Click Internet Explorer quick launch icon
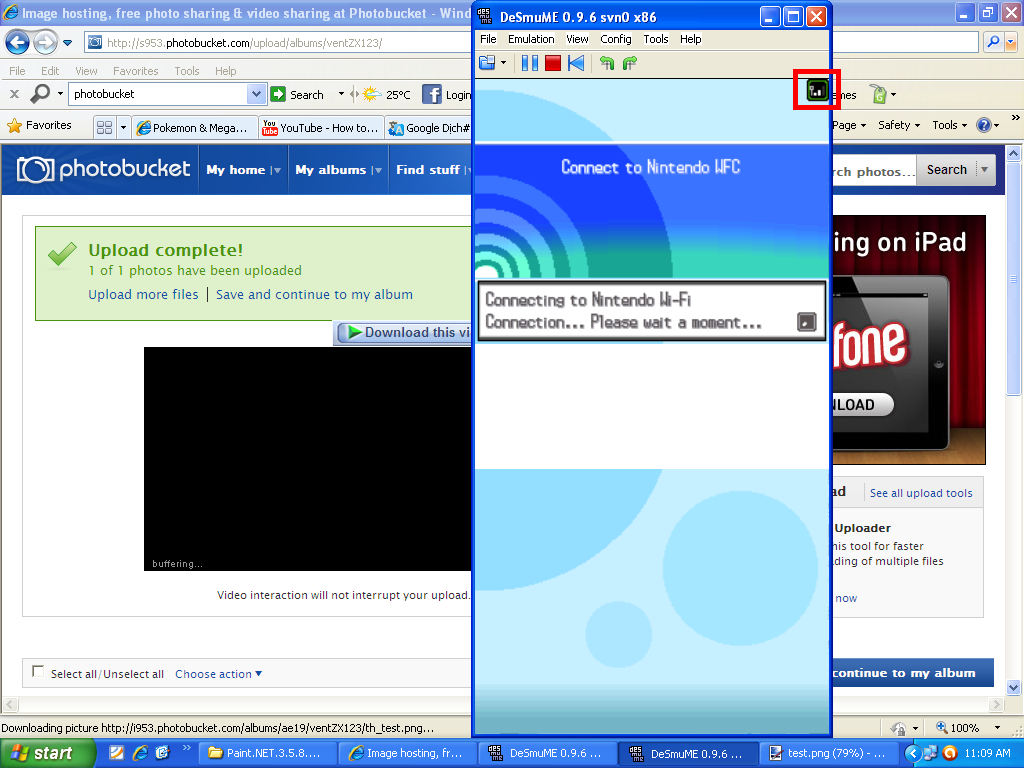This screenshot has width=1024, height=768. pyautogui.click(x=140, y=753)
